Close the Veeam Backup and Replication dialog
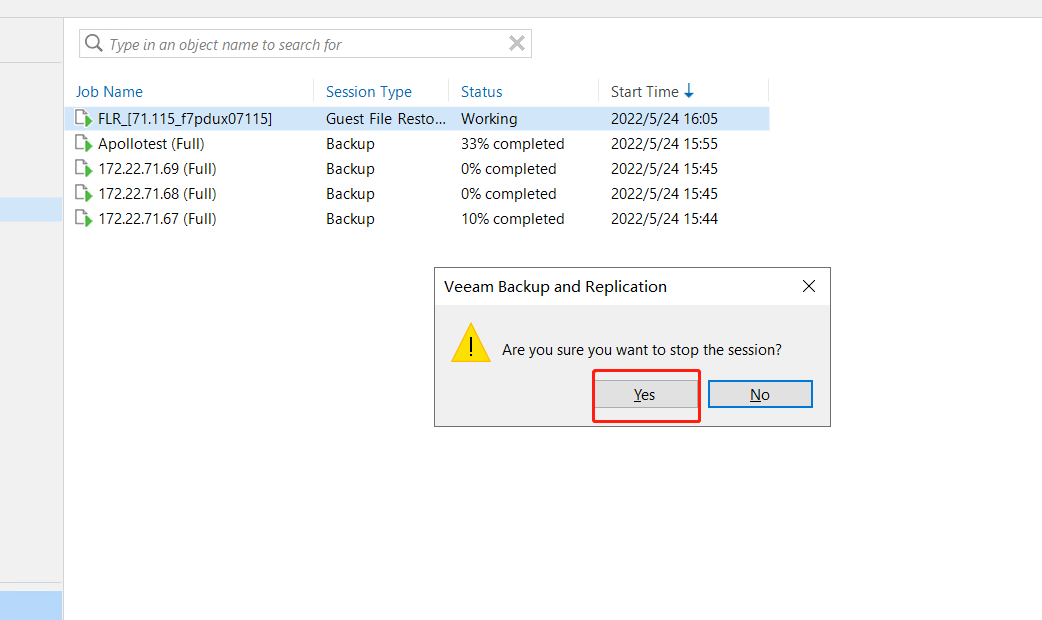The image size is (1042, 620). [x=809, y=286]
